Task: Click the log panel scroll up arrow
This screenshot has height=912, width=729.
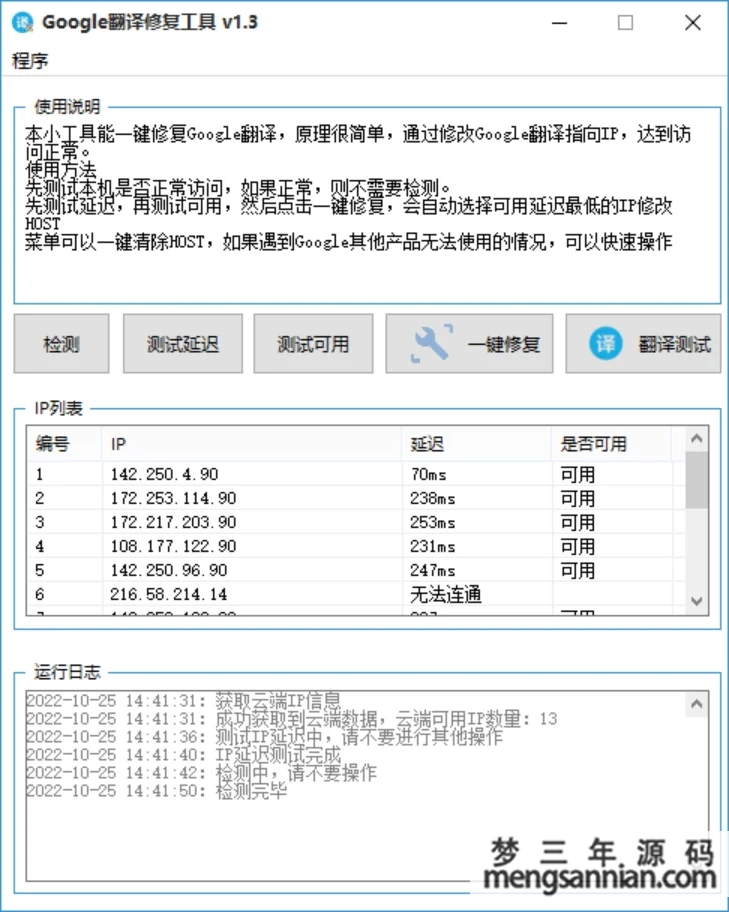Action: (x=696, y=704)
